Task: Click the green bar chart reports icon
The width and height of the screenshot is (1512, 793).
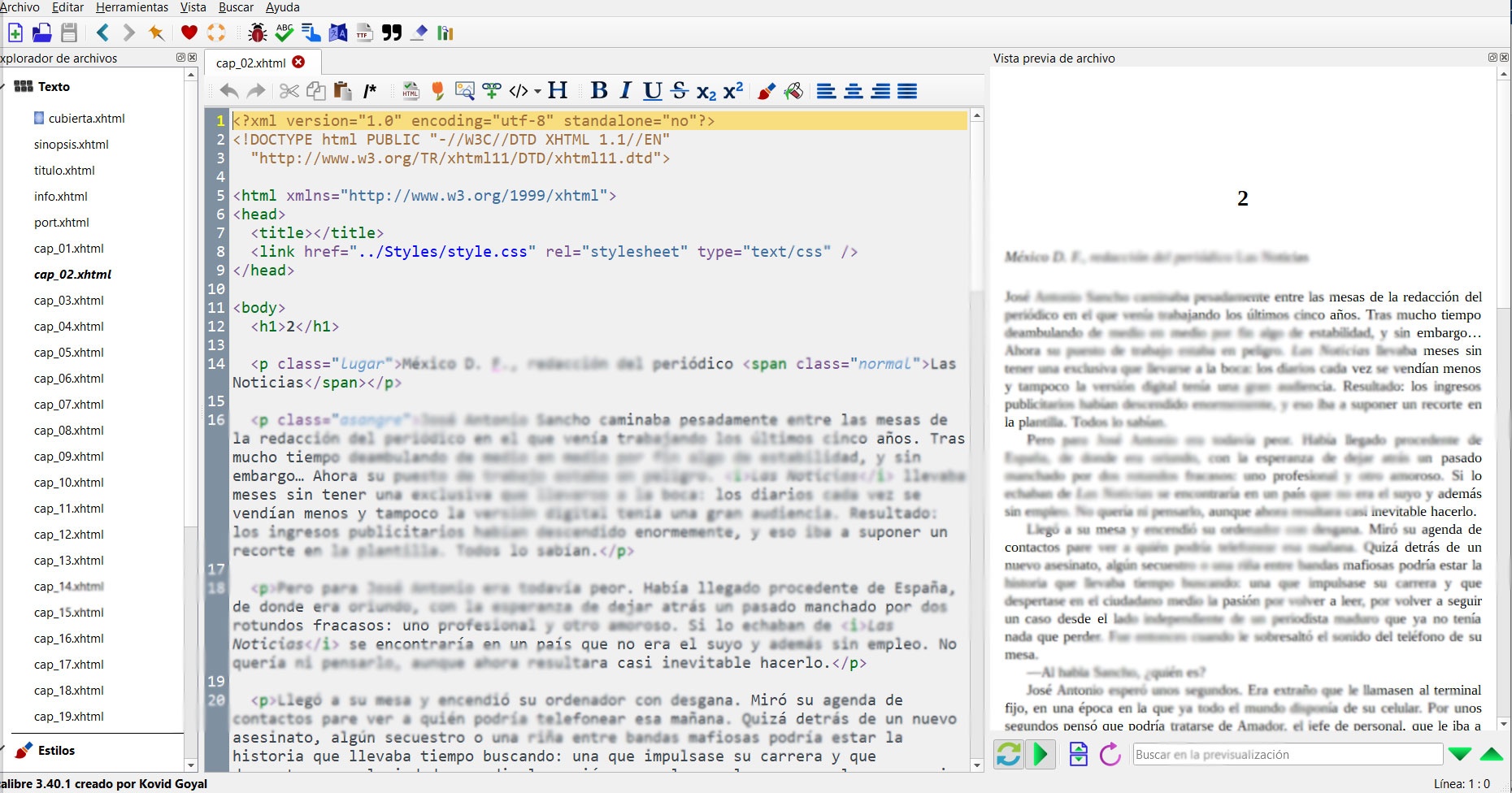Action: pos(445,32)
